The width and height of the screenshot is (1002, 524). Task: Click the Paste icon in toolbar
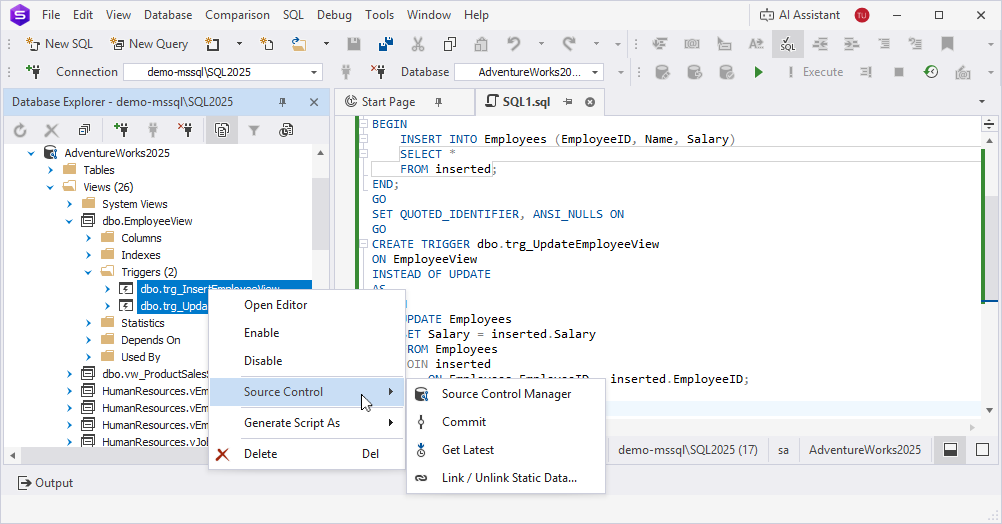481,44
